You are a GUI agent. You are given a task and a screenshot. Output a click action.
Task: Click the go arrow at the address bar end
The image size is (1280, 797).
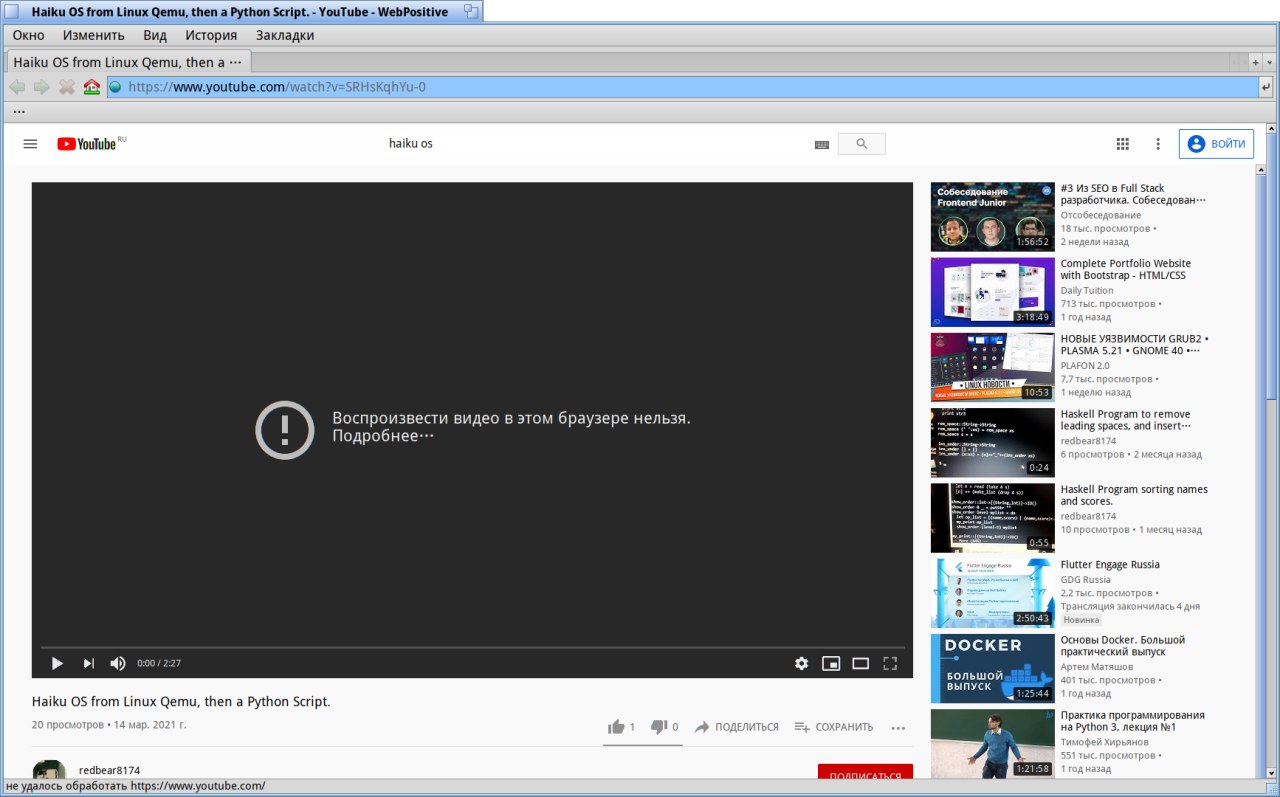[x=1266, y=87]
